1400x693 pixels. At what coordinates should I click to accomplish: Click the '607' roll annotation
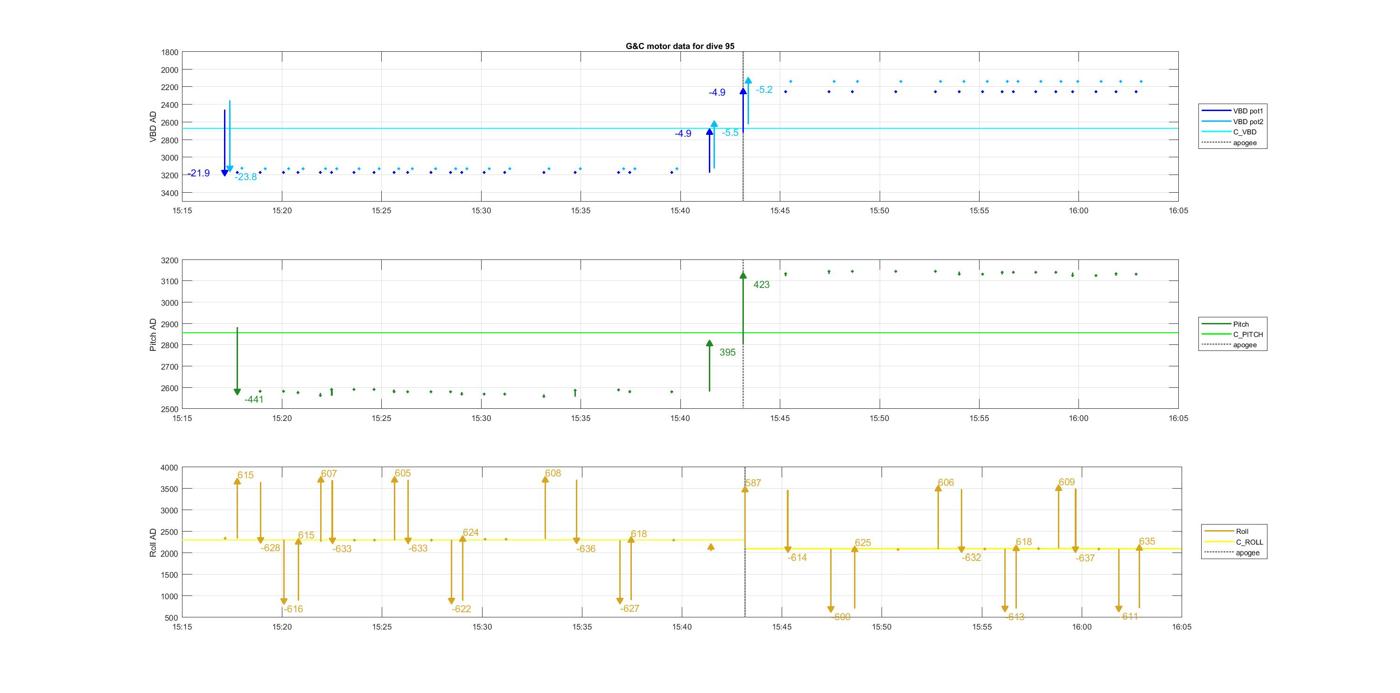[329, 474]
